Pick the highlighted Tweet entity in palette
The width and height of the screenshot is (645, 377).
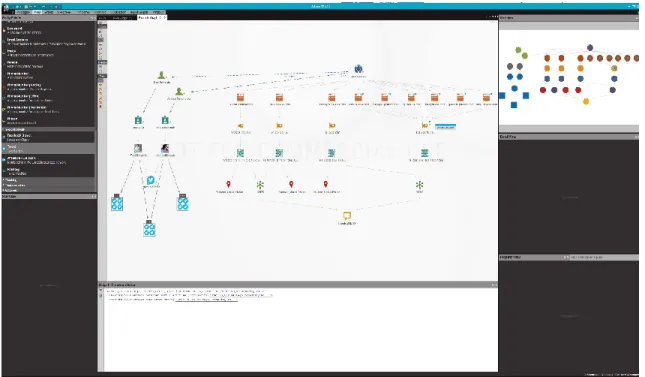point(48,149)
